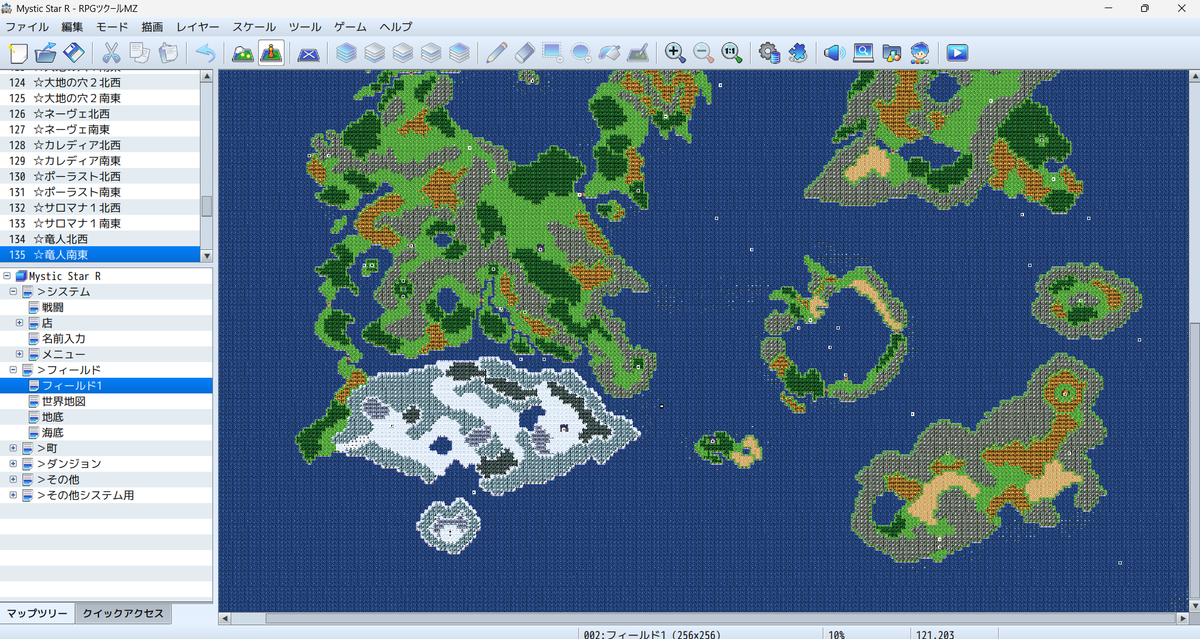Open the レイヤー menu
Image resolution: width=1200 pixels, height=639 pixels.
(198, 27)
